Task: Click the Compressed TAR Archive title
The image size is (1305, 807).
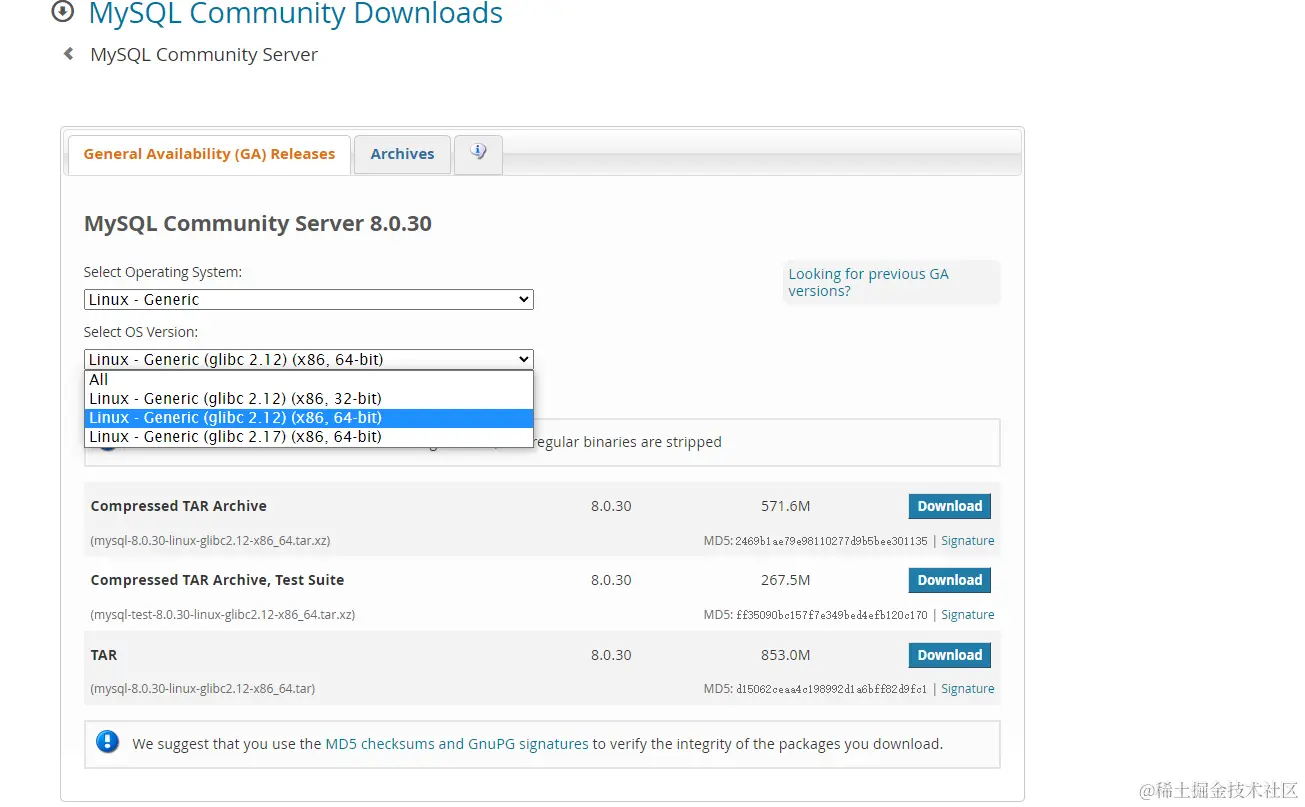Action: (x=178, y=506)
